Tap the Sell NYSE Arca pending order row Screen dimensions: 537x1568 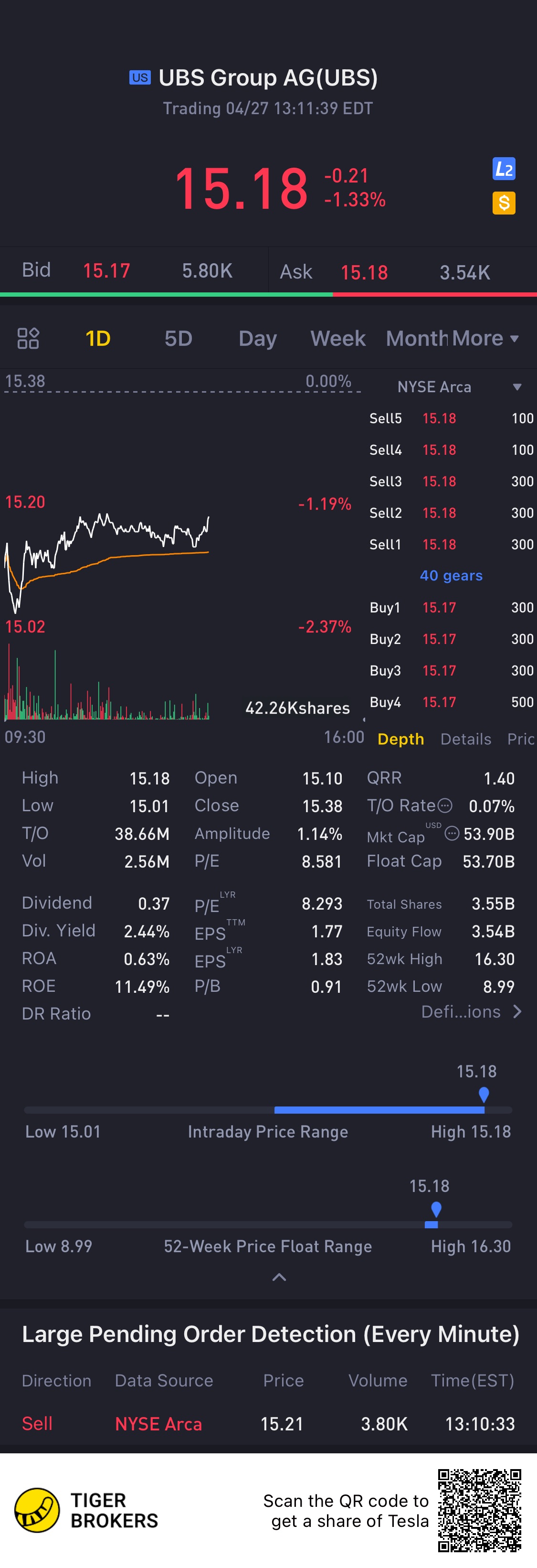[268, 1424]
